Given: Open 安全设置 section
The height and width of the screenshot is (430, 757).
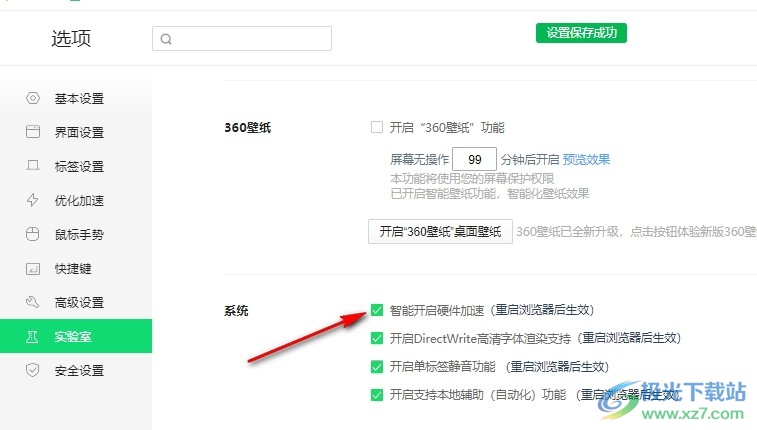Looking at the screenshot, I should coord(76,371).
